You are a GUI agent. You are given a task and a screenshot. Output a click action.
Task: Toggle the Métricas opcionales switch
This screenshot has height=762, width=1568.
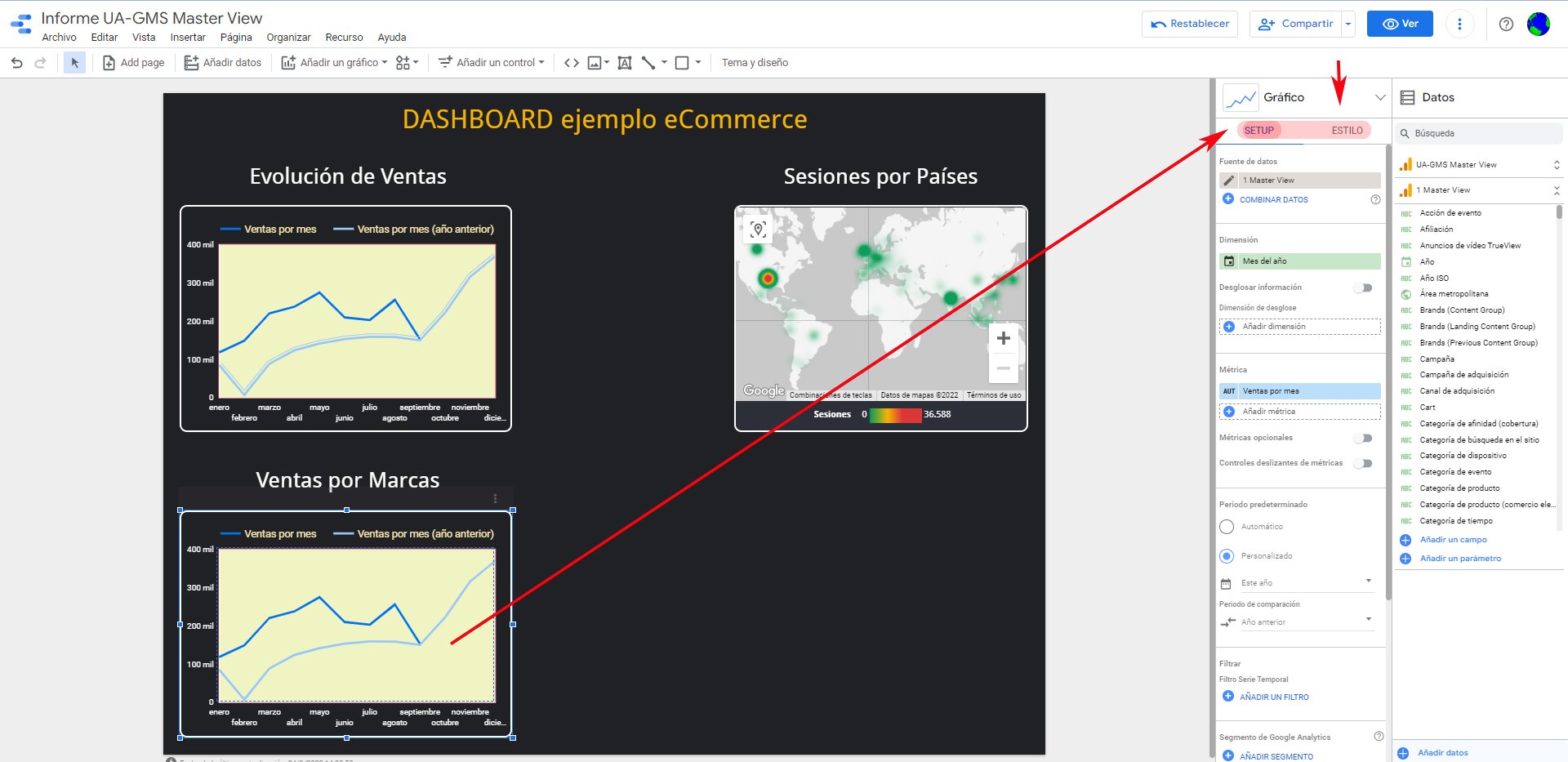pyautogui.click(x=1363, y=439)
